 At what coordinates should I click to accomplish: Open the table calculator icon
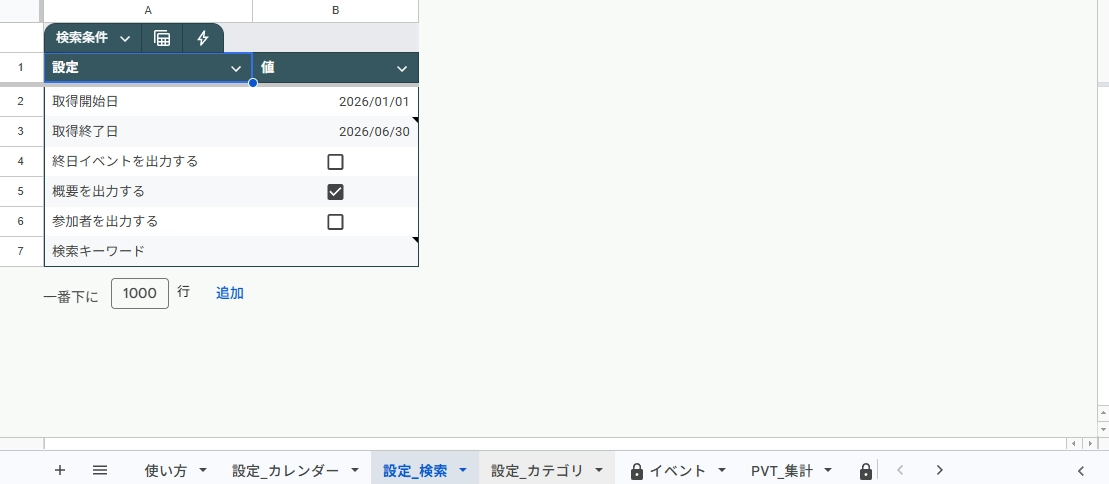coord(162,38)
